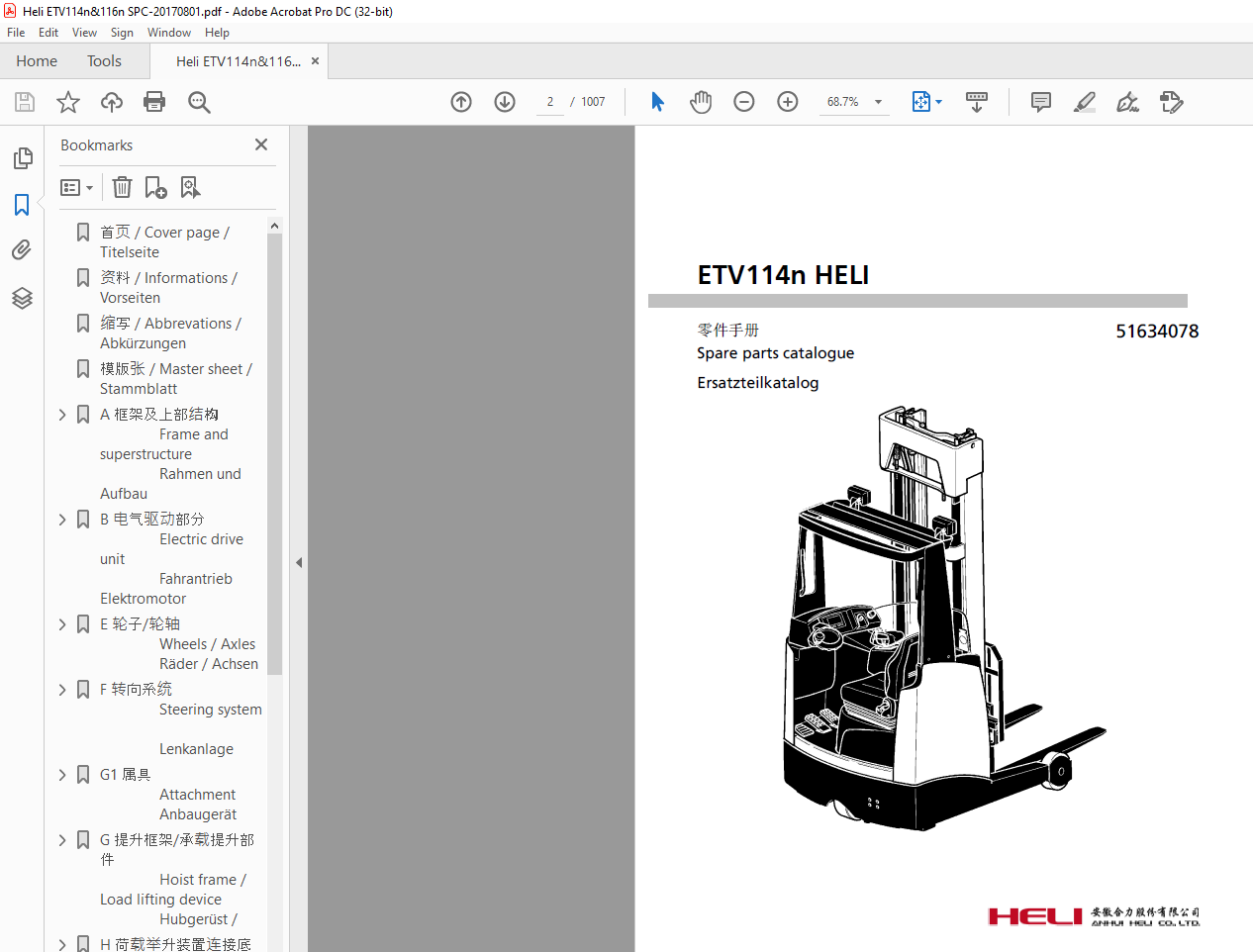Viewport: 1253px width, 952px height.
Task: Select the Wheels / Axles bookmark text
Action: click(208, 644)
